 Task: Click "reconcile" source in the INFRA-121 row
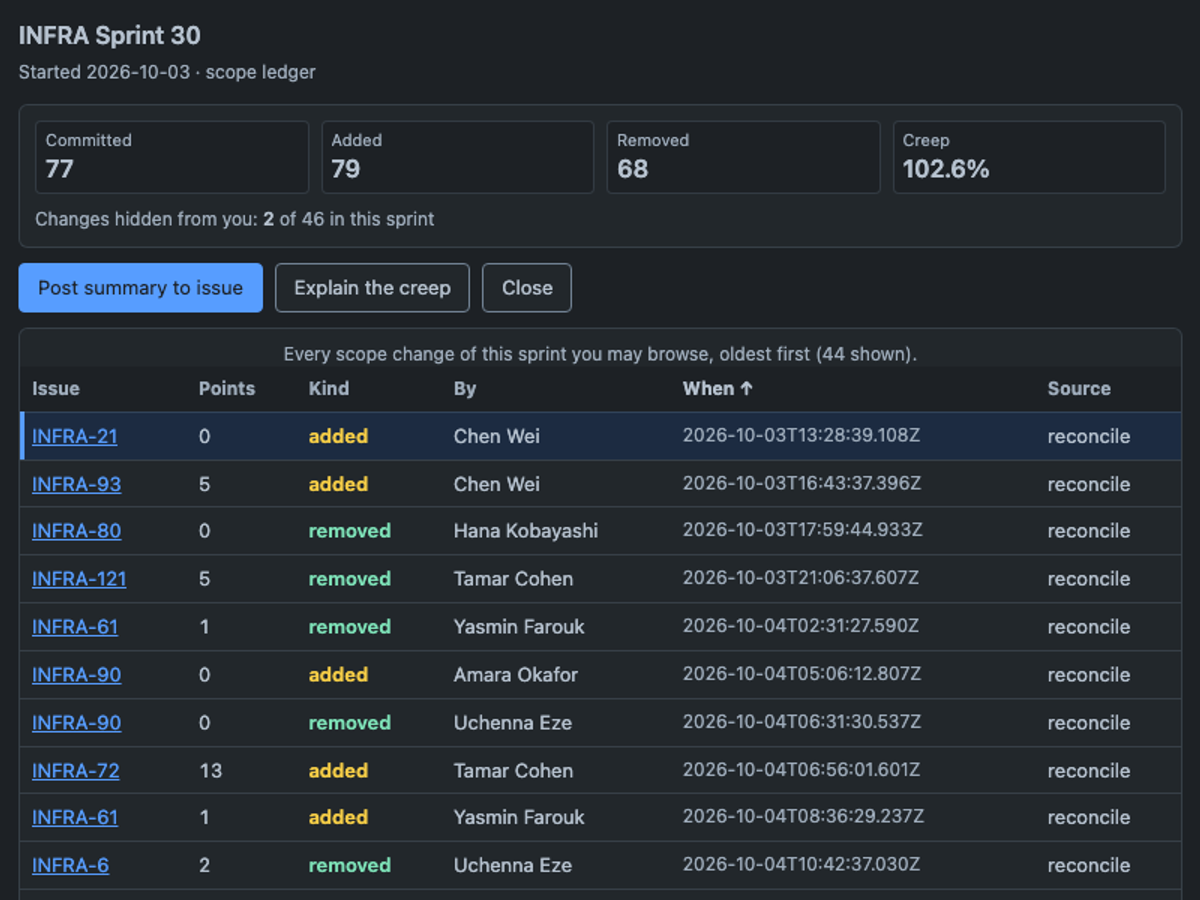click(x=1089, y=579)
